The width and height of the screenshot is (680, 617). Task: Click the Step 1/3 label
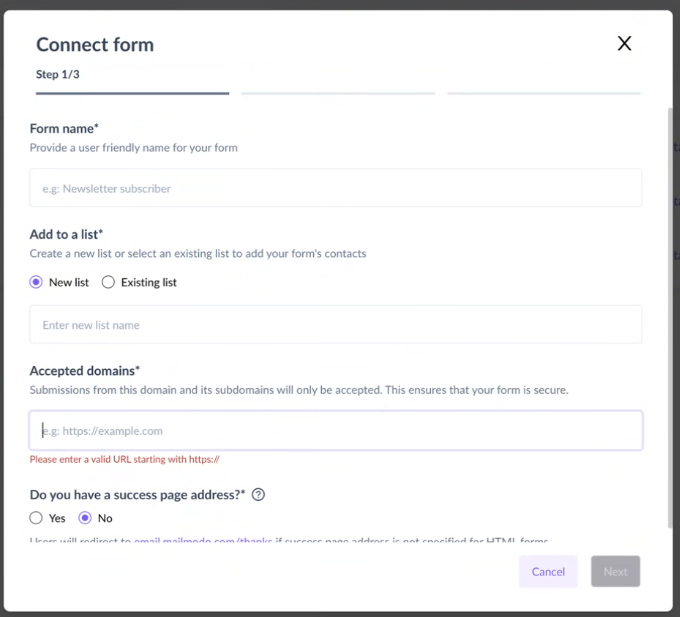click(x=58, y=75)
